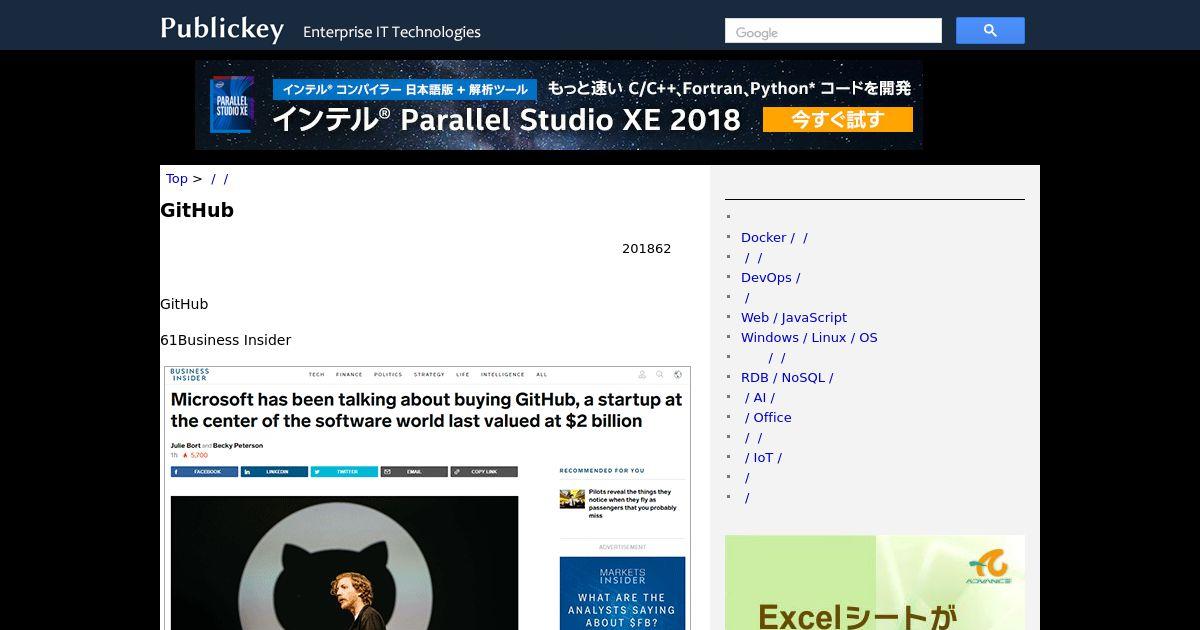1200x630 pixels.
Task: Click the Markets Insider ad in screenshot
Action: [622, 593]
